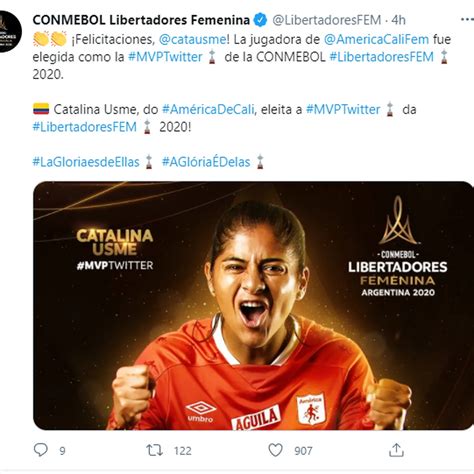Viewport: 474px width, 474px height.
Task: Open the @AmericaCaliFem mention link
Action: [x=376, y=39]
